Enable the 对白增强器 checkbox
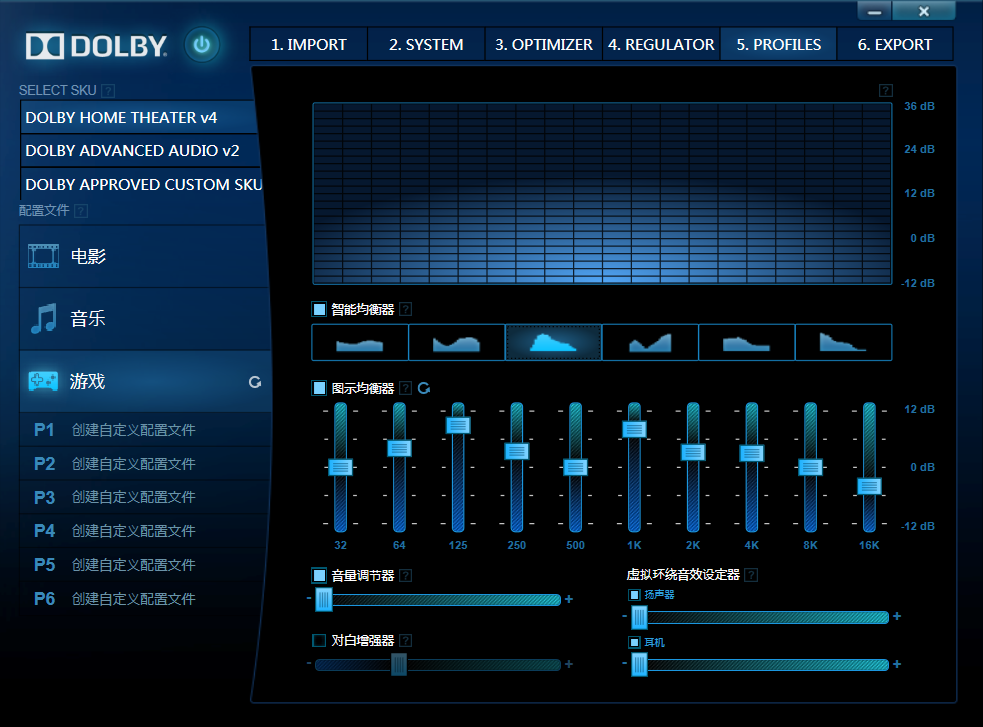 click(319, 641)
